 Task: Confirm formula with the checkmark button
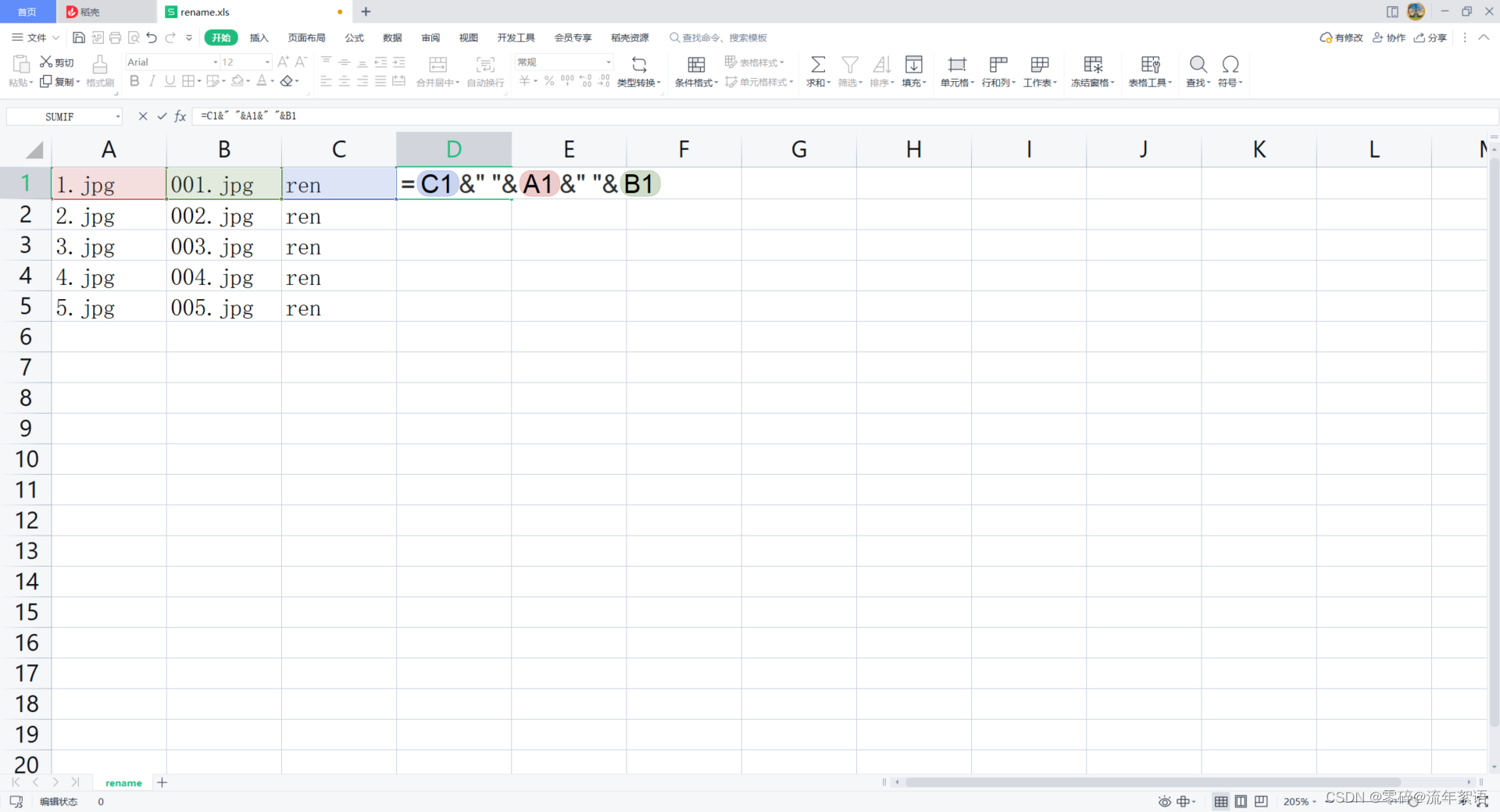click(x=162, y=116)
